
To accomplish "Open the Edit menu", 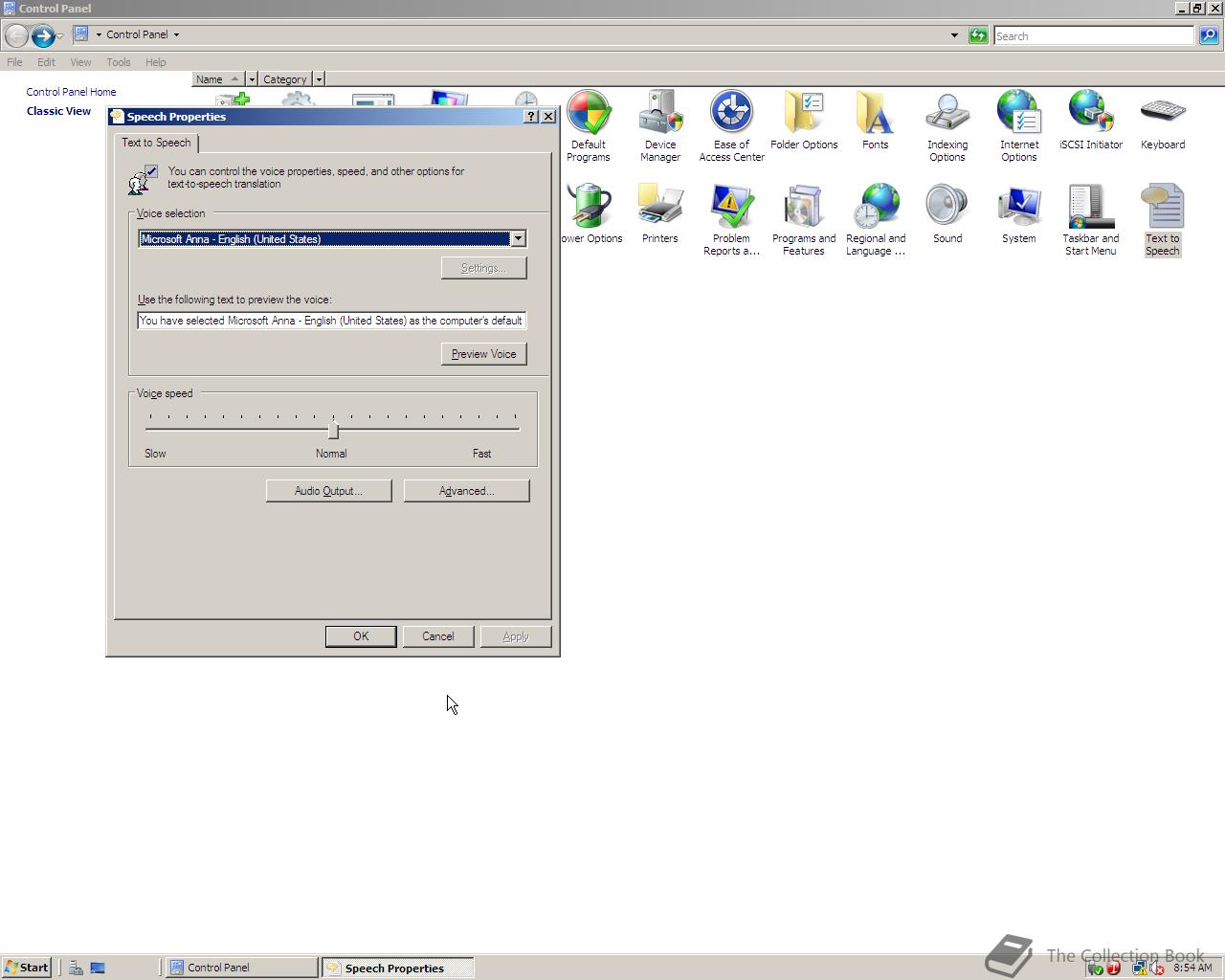I will (46, 62).
